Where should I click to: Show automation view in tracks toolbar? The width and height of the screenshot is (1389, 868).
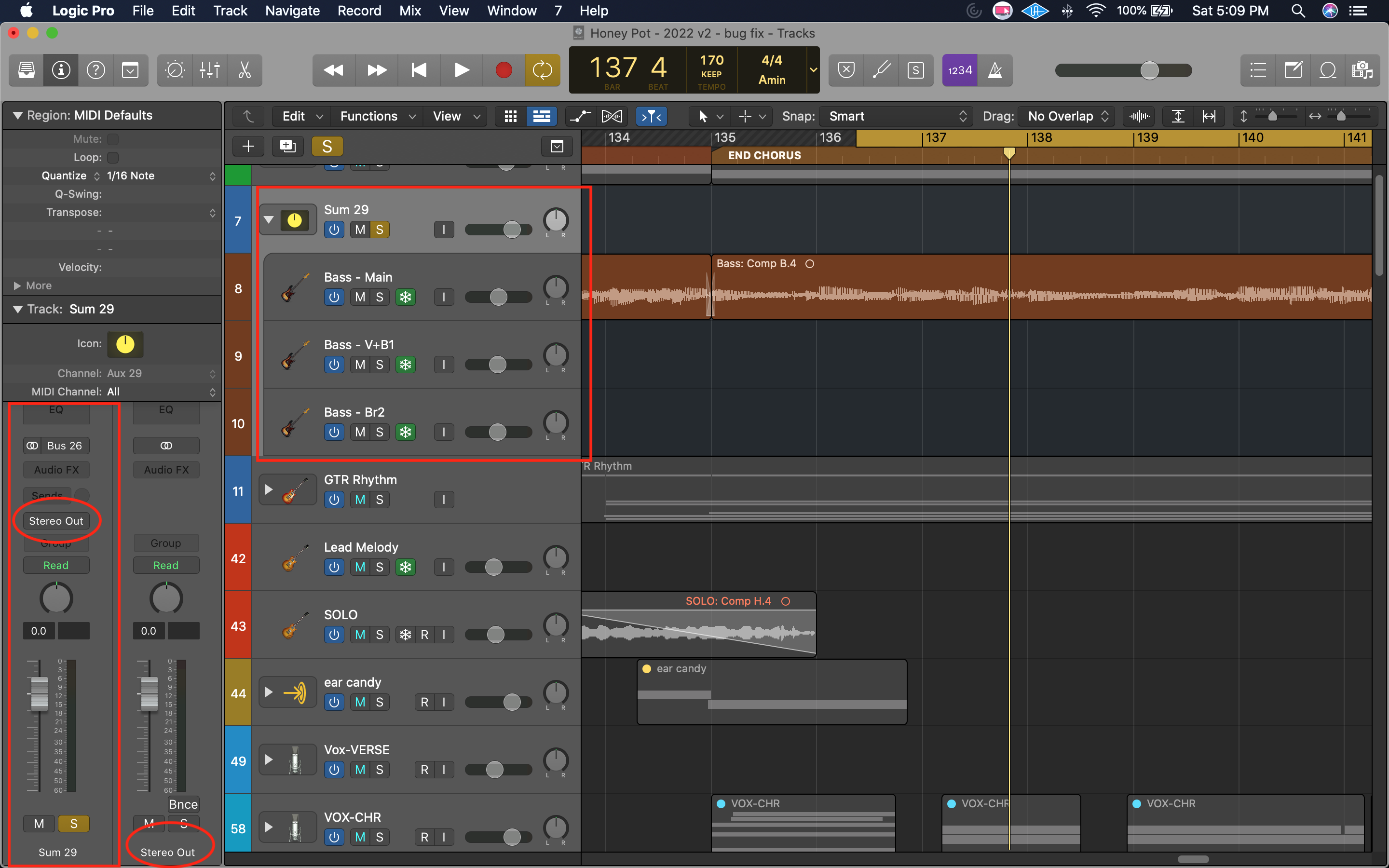click(x=580, y=117)
